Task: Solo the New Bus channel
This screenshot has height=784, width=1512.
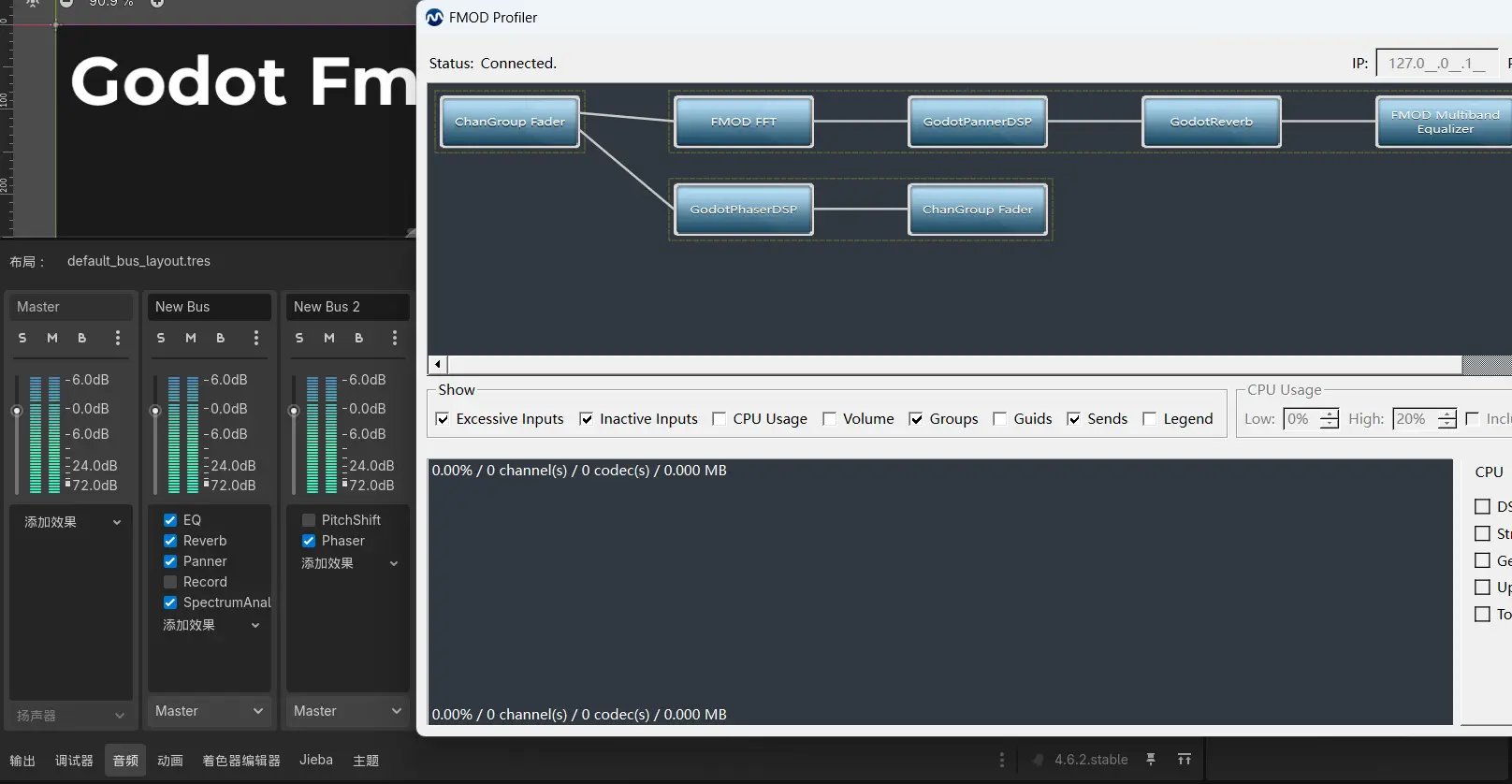Action: pyautogui.click(x=161, y=338)
